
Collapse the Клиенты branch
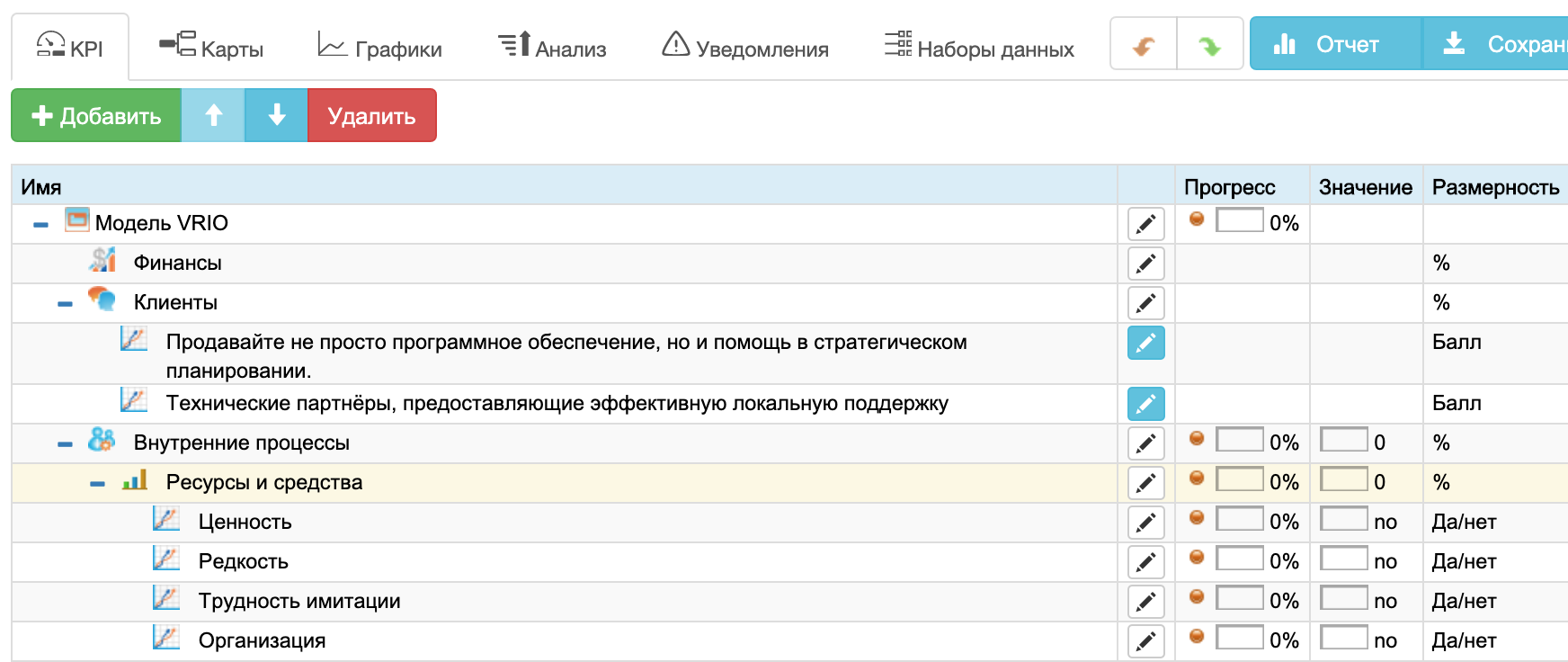[x=65, y=304]
